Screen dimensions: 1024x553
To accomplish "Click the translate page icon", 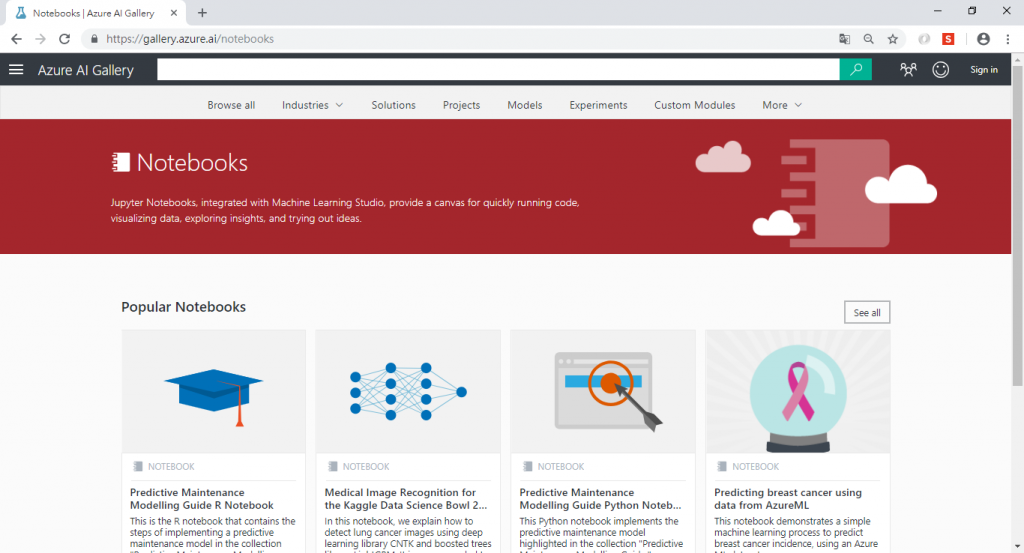I will click(x=844, y=39).
